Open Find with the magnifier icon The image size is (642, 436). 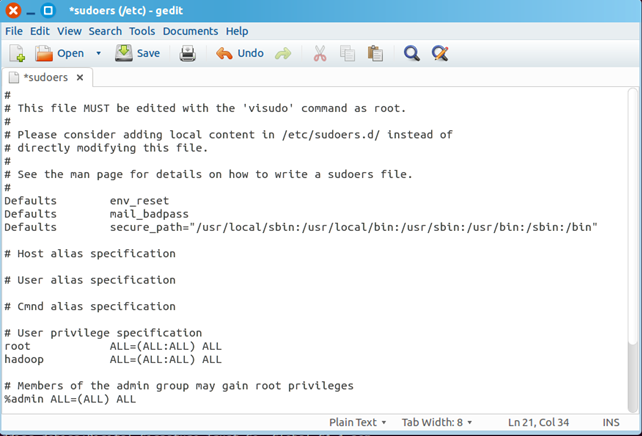click(411, 53)
